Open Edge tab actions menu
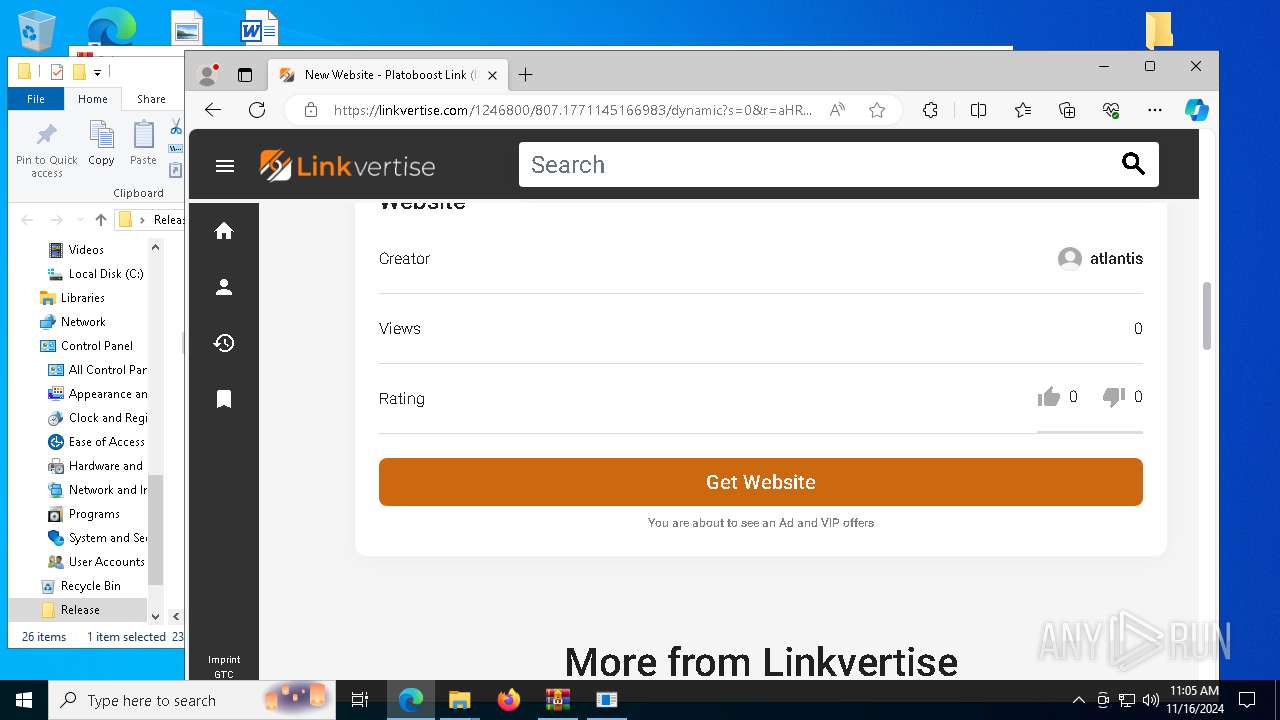This screenshot has width=1280, height=720. [x=245, y=75]
